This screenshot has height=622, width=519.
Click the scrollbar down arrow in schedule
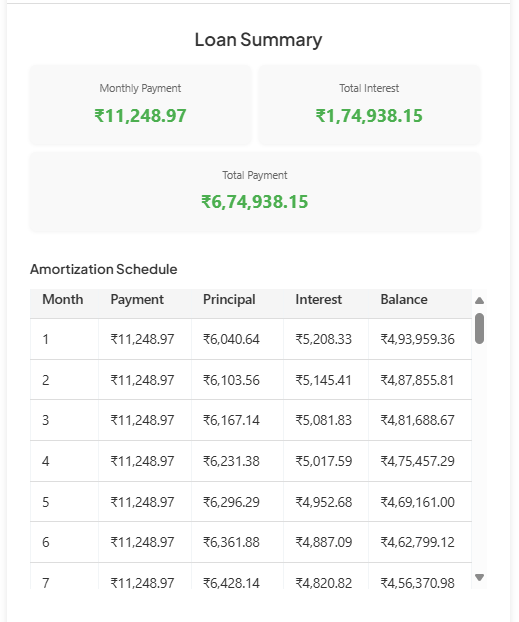point(479,578)
